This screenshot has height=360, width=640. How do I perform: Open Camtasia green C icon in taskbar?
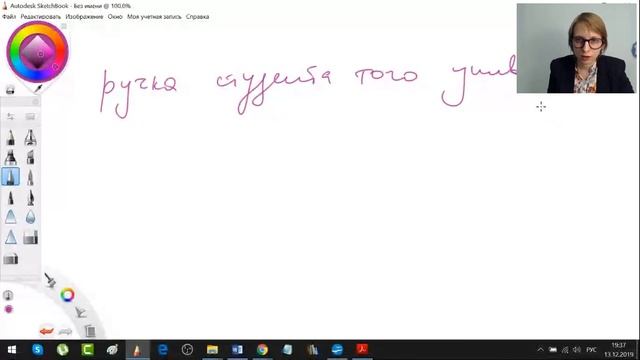tap(87, 350)
